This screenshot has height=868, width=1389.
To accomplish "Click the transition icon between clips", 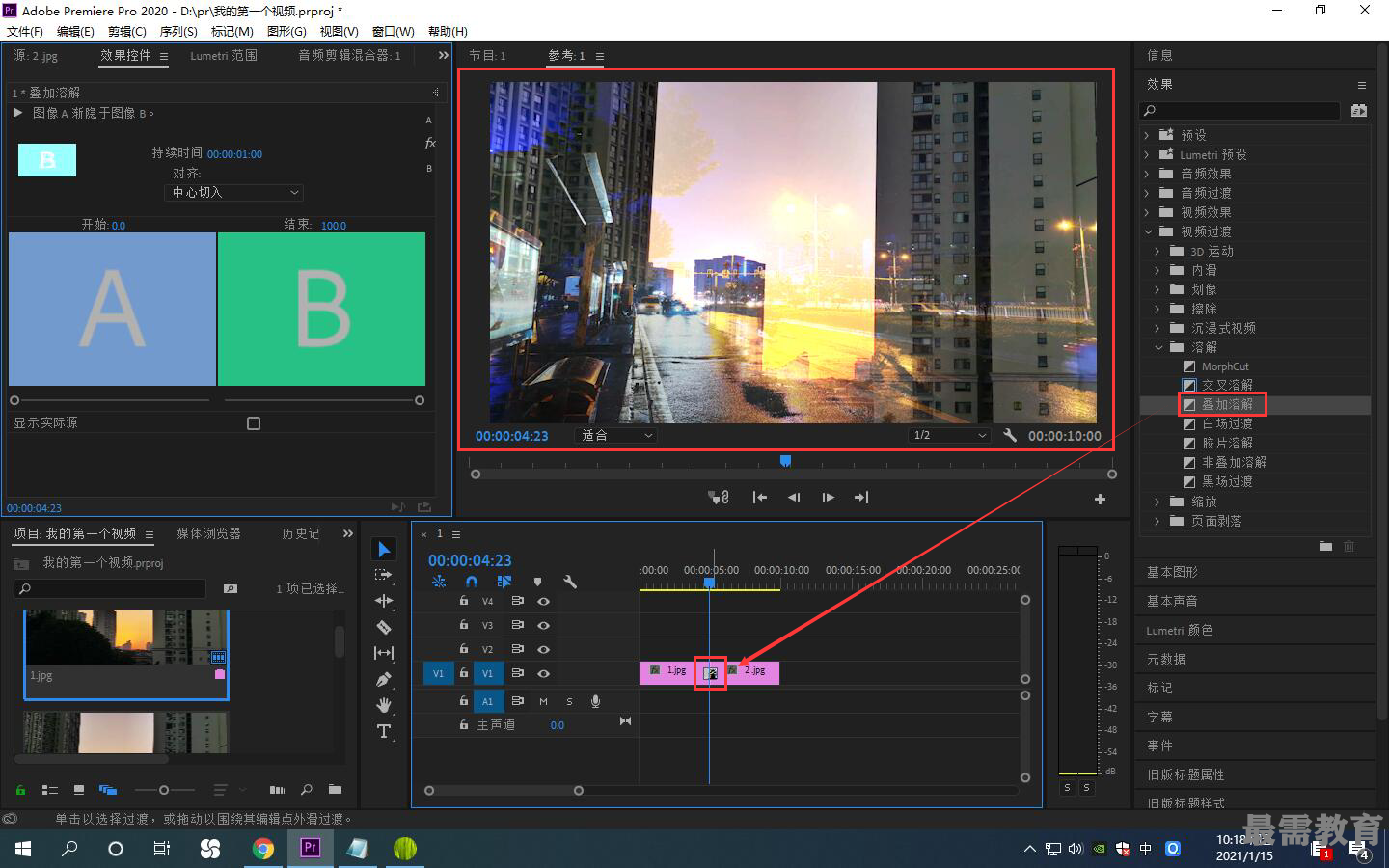I will tap(711, 673).
